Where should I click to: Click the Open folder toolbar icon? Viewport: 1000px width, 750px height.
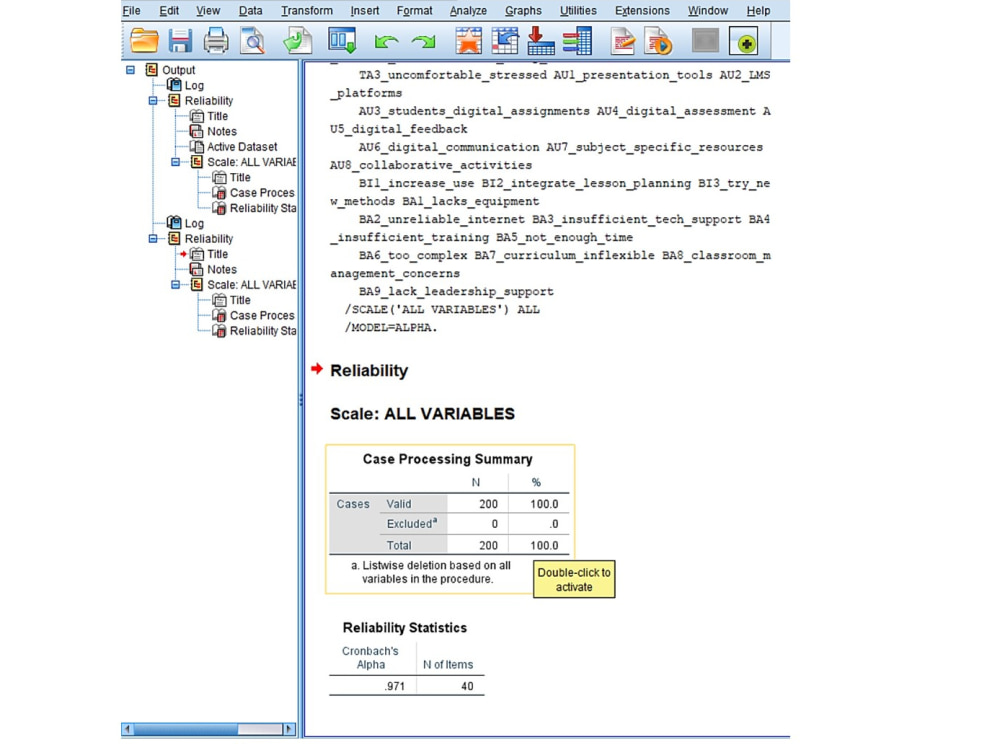[144, 41]
